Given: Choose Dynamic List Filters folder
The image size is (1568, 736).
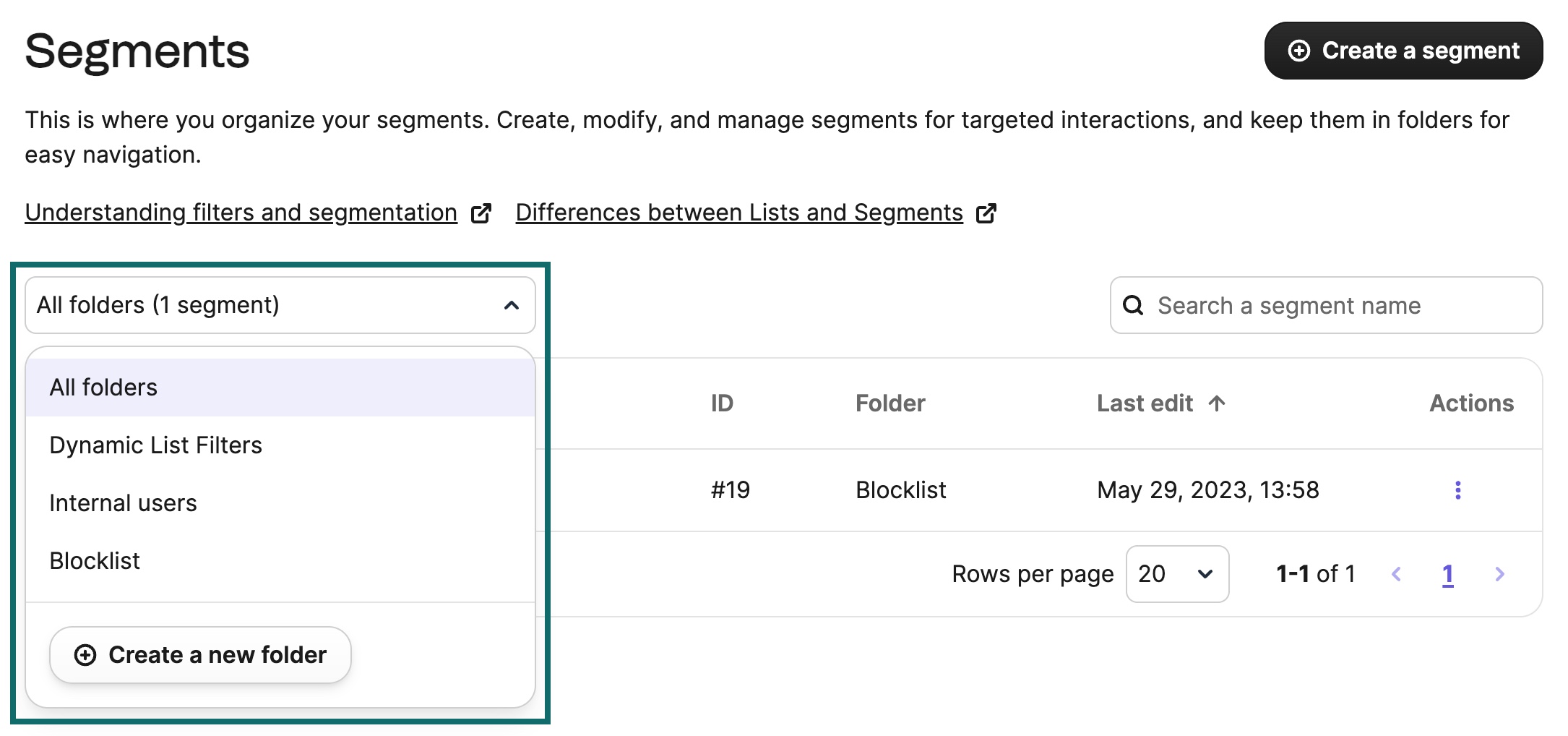Looking at the screenshot, I should point(155,445).
